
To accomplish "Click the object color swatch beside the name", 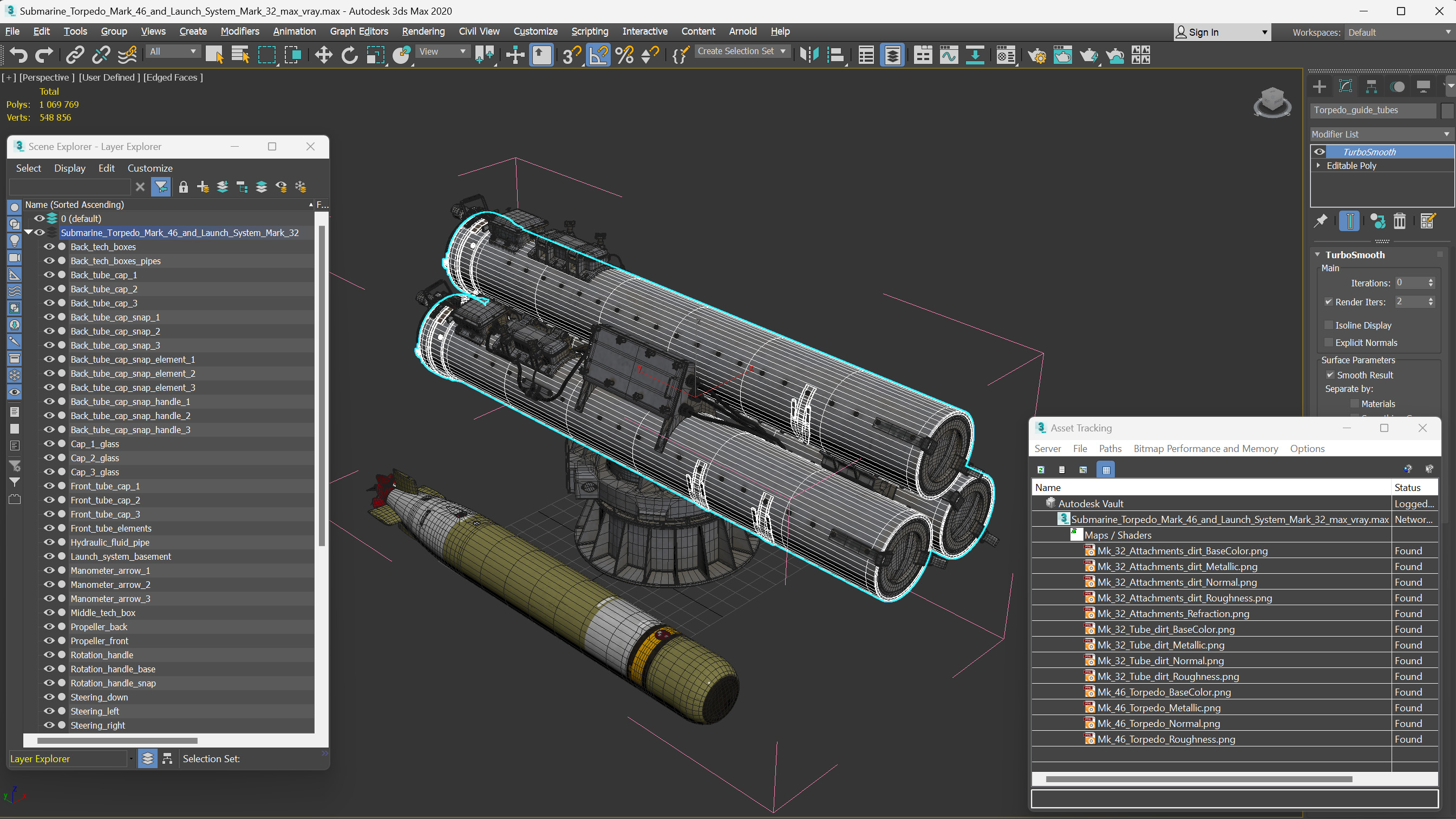I will pos(1446,111).
